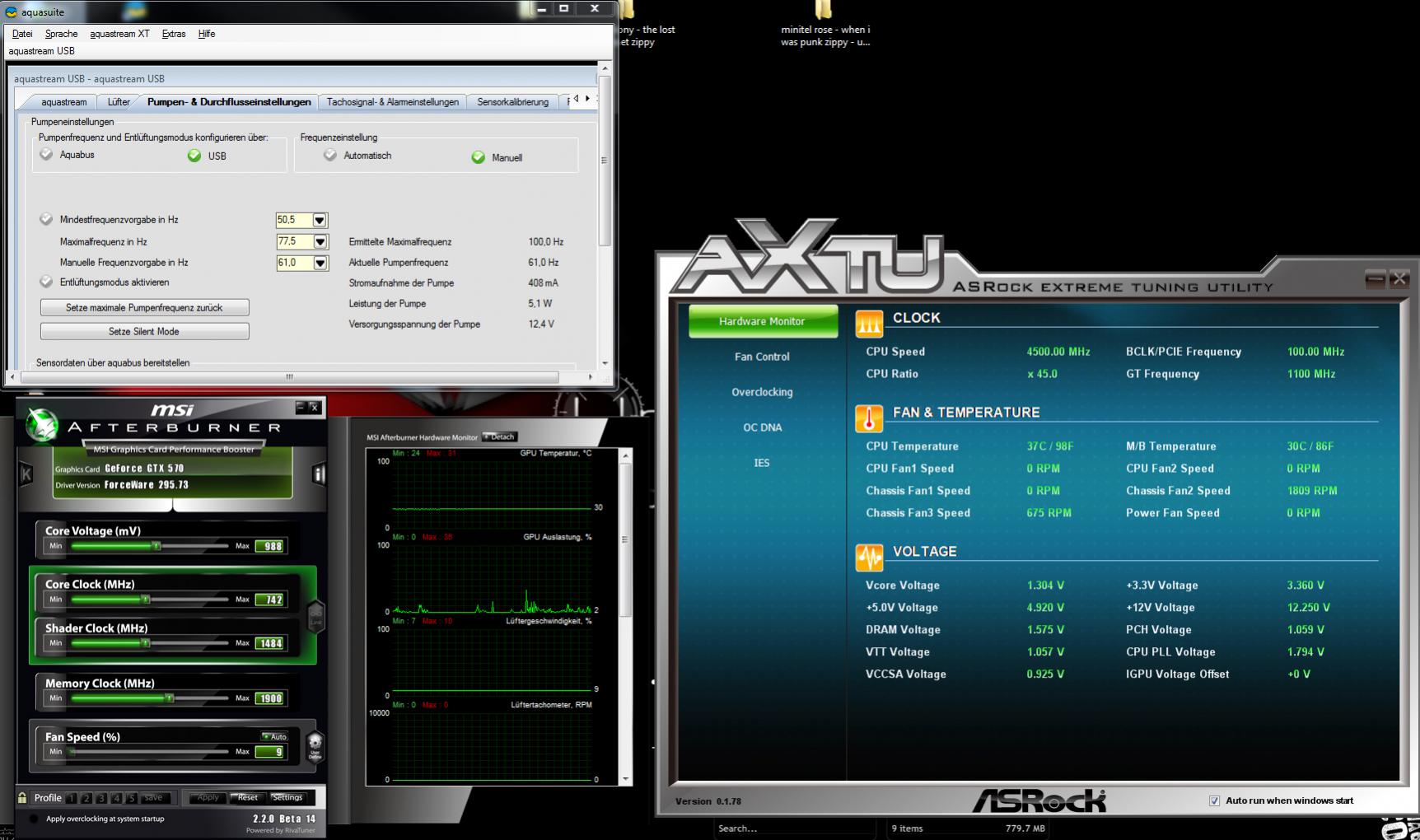The height and width of the screenshot is (840, 1420).
Task: Select Afterburner profile slot 2
Action: (86, 798)
